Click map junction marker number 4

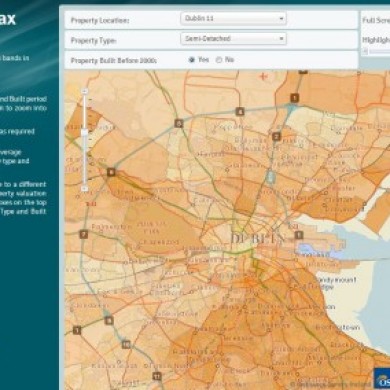coord(240,112)
